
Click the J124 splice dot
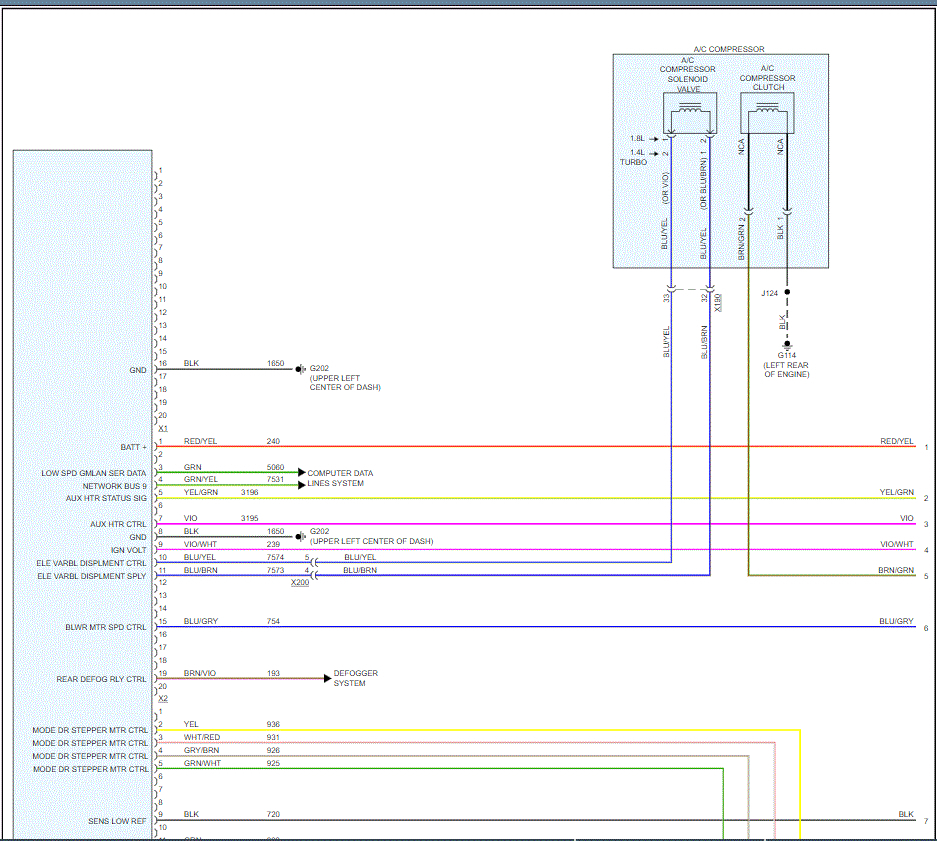(787, 293)
